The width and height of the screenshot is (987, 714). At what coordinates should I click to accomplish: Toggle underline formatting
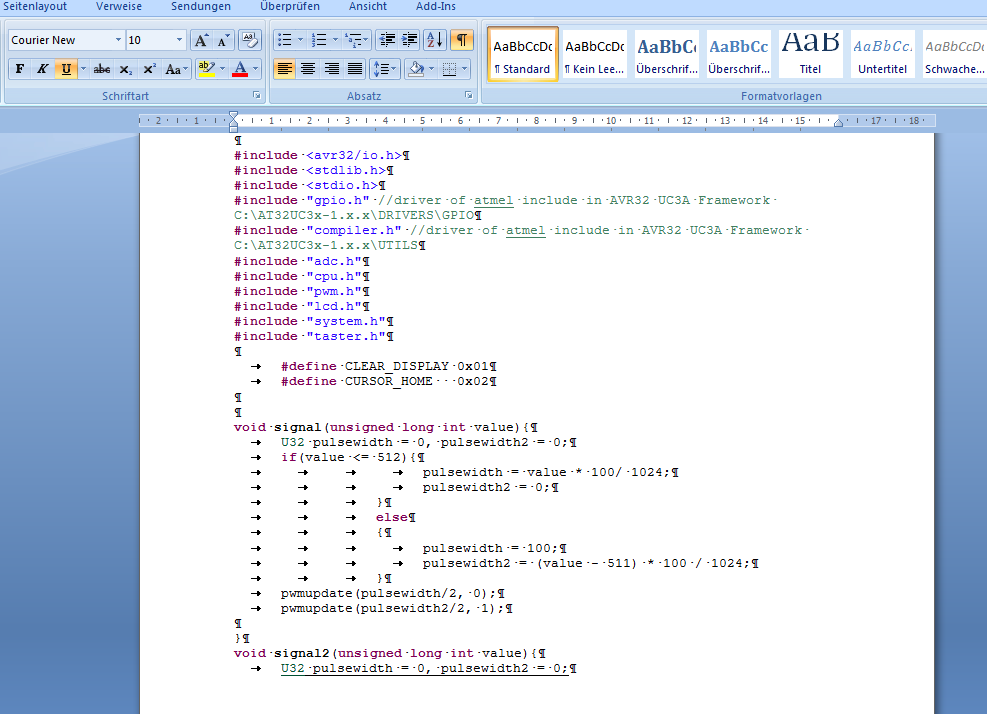[x=66, y=69]
